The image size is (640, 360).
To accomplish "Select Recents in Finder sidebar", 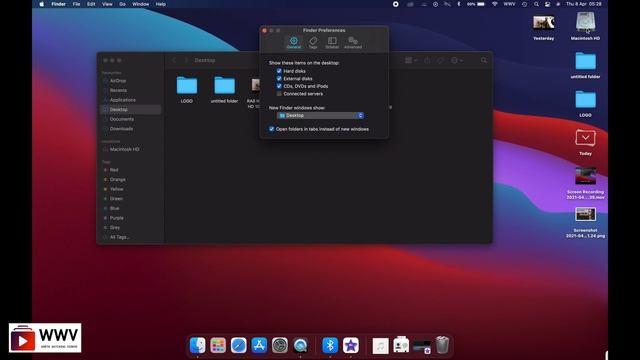I will click(131, 90).
